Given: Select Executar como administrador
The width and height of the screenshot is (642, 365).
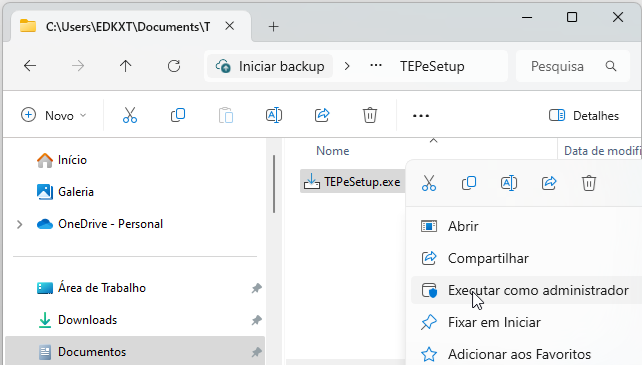Looking at the screenshot, I should click(x=526, y=290).
